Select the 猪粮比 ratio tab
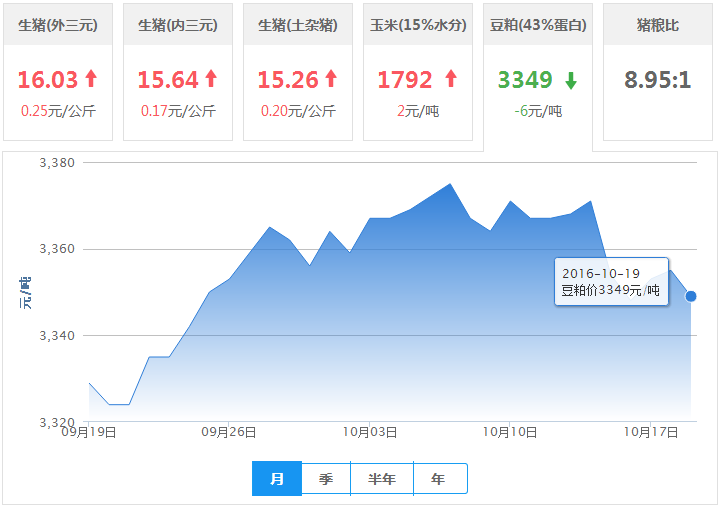Image resolution: width=722 pixels, height=509 pixels. click(658, 72)
